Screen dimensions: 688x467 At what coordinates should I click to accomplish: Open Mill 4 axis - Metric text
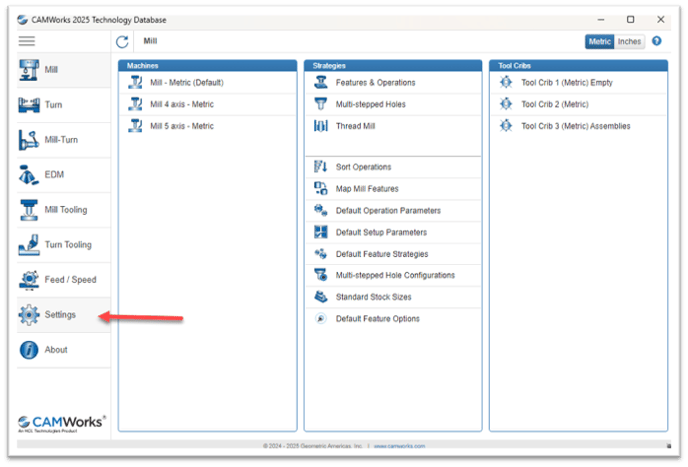182,104
